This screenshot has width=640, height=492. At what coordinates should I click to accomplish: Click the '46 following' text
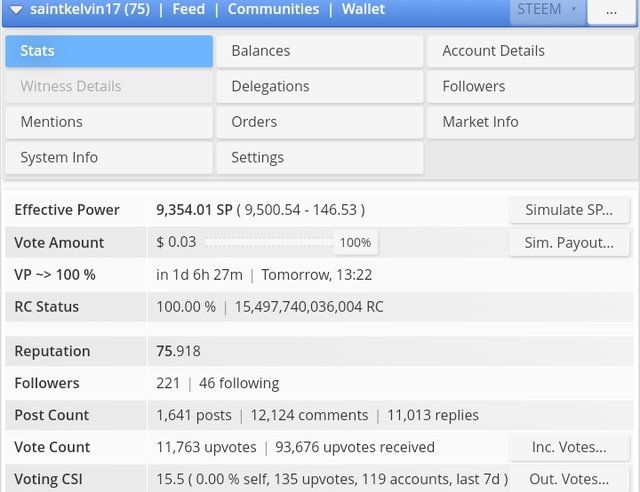(239, 383)
